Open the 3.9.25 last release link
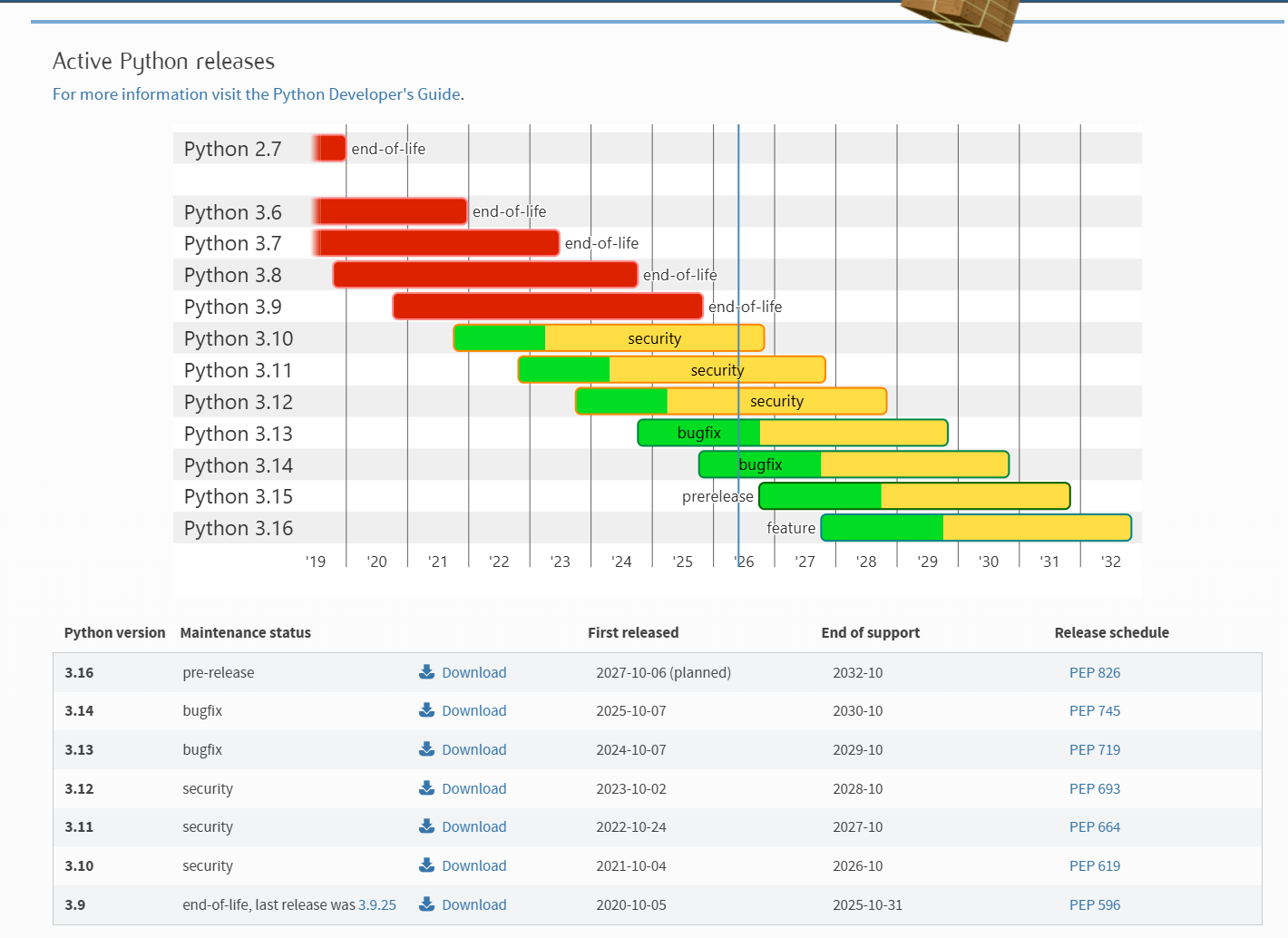Image resolution: width=1288 pixels, height=938 pixels. [377, 904]
